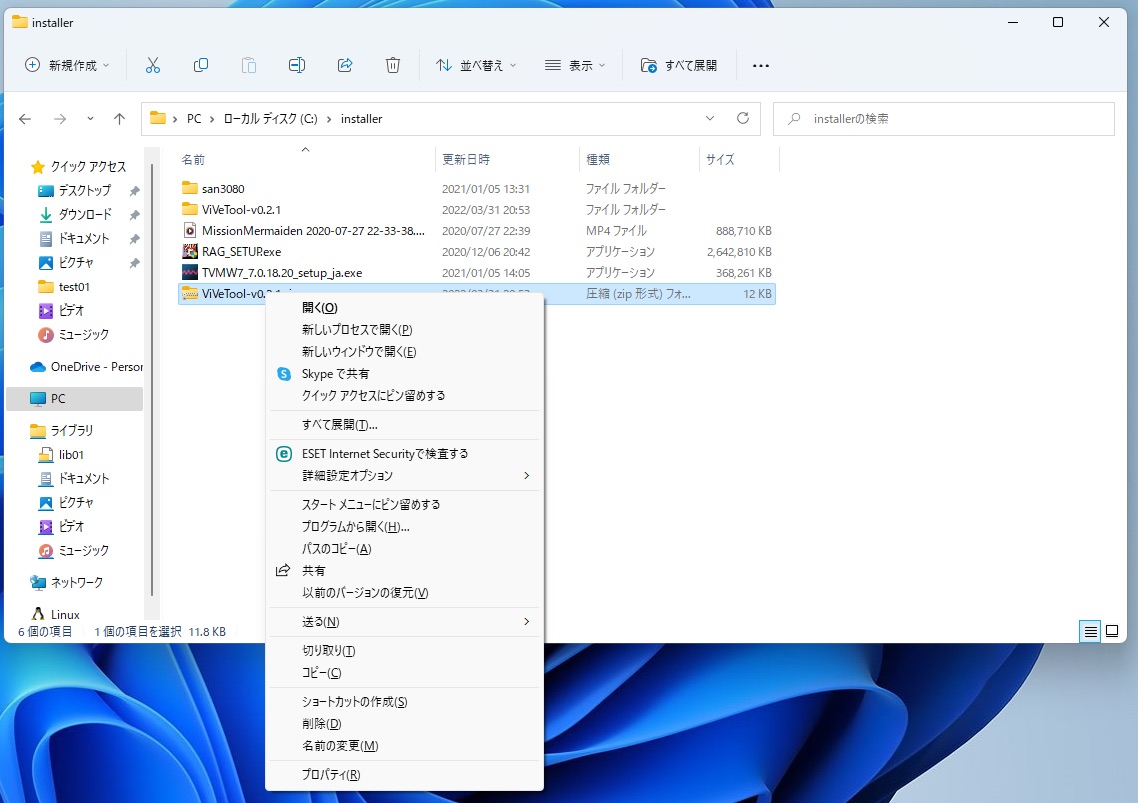Expand address bar history dropdown
The height and width of the screenshot is (803, 1138).
pyautogui.click(x=710, y=118)
